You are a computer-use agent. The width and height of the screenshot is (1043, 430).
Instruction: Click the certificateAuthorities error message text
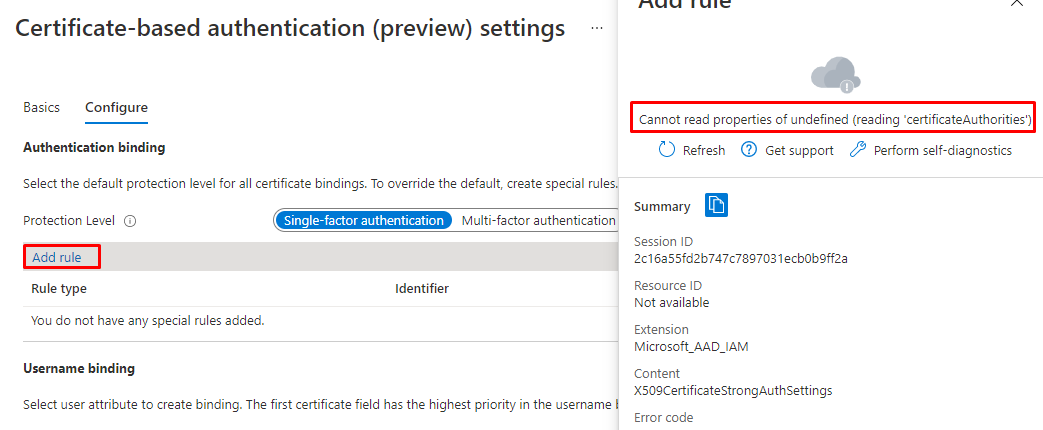pos(834,119)
